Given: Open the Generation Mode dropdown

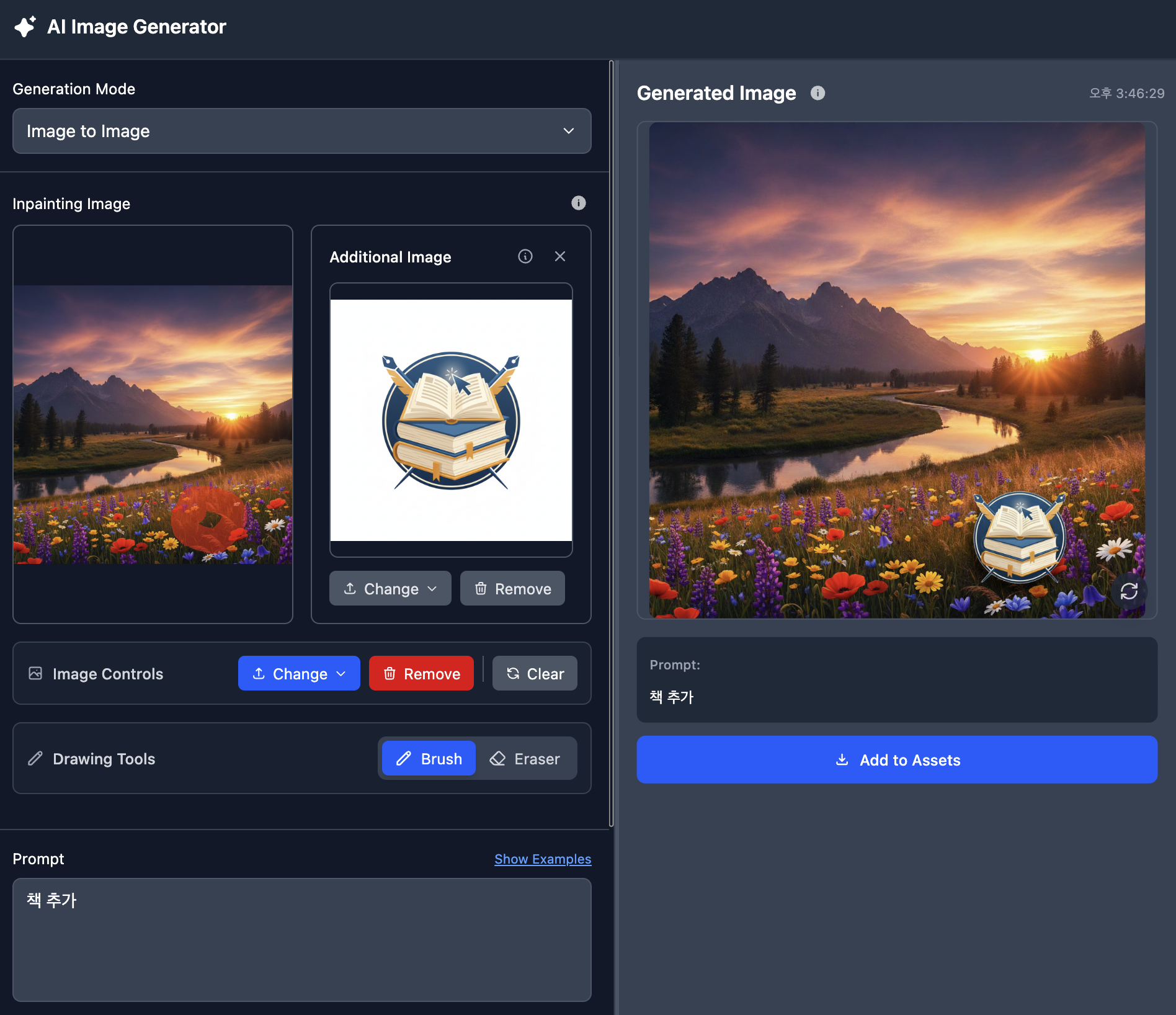Looking at the screenshot, I should click(x=301, y=131).
